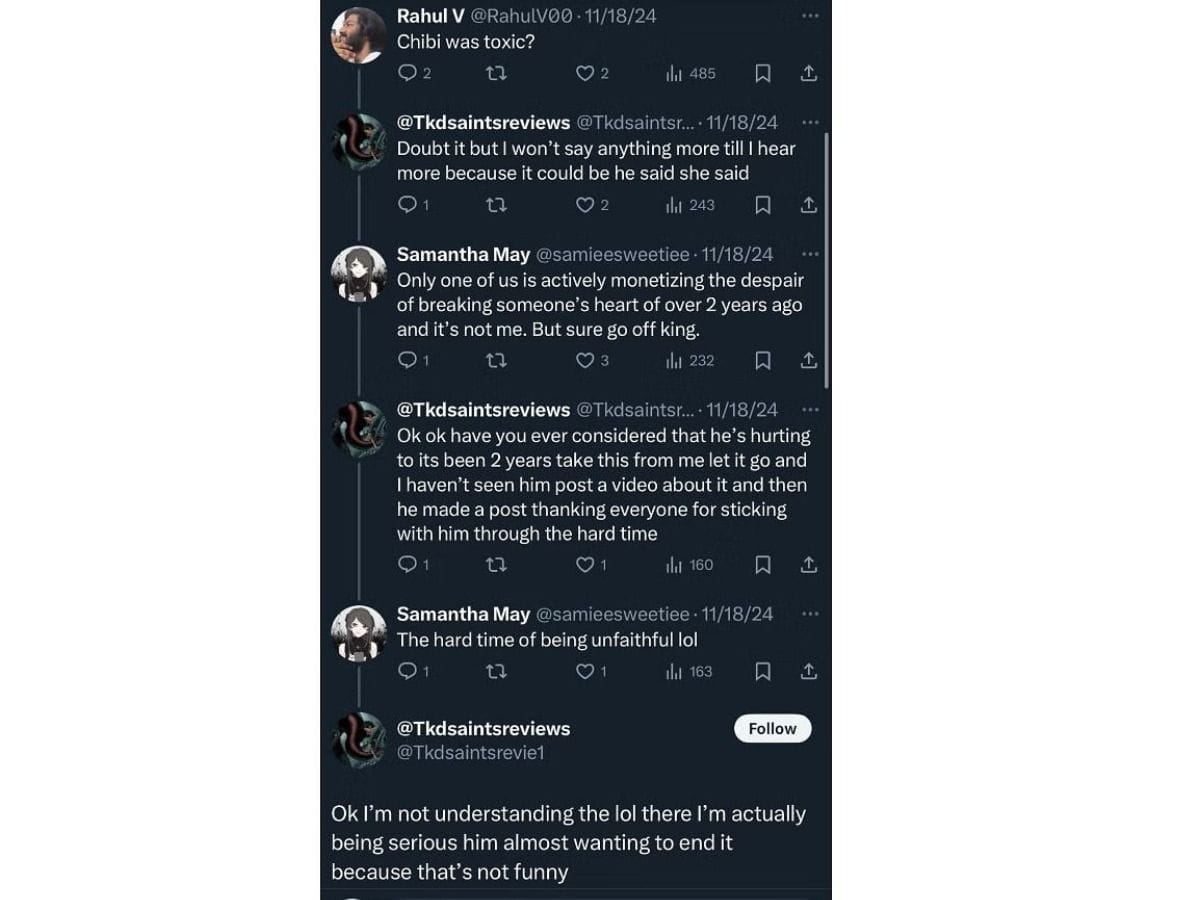Share Rahul V's tweet
The image size is (1200, 900).
(808, 73)
